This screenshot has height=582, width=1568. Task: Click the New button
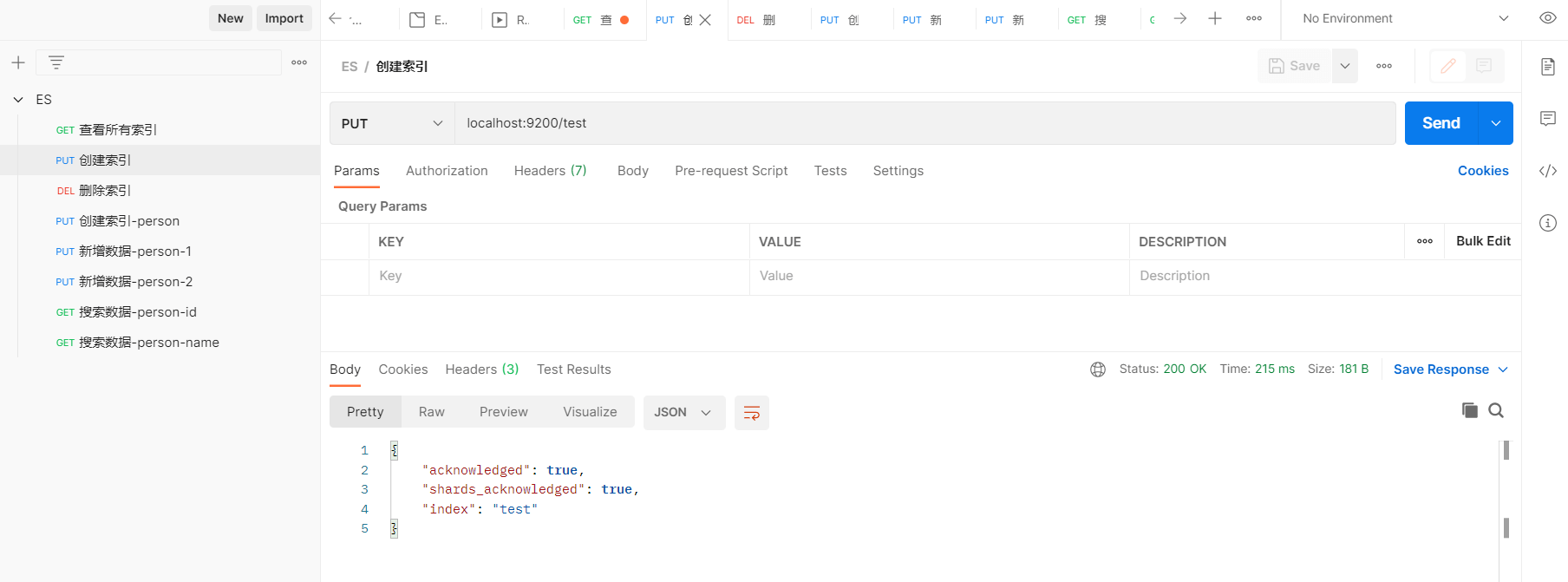pos(231,18)
